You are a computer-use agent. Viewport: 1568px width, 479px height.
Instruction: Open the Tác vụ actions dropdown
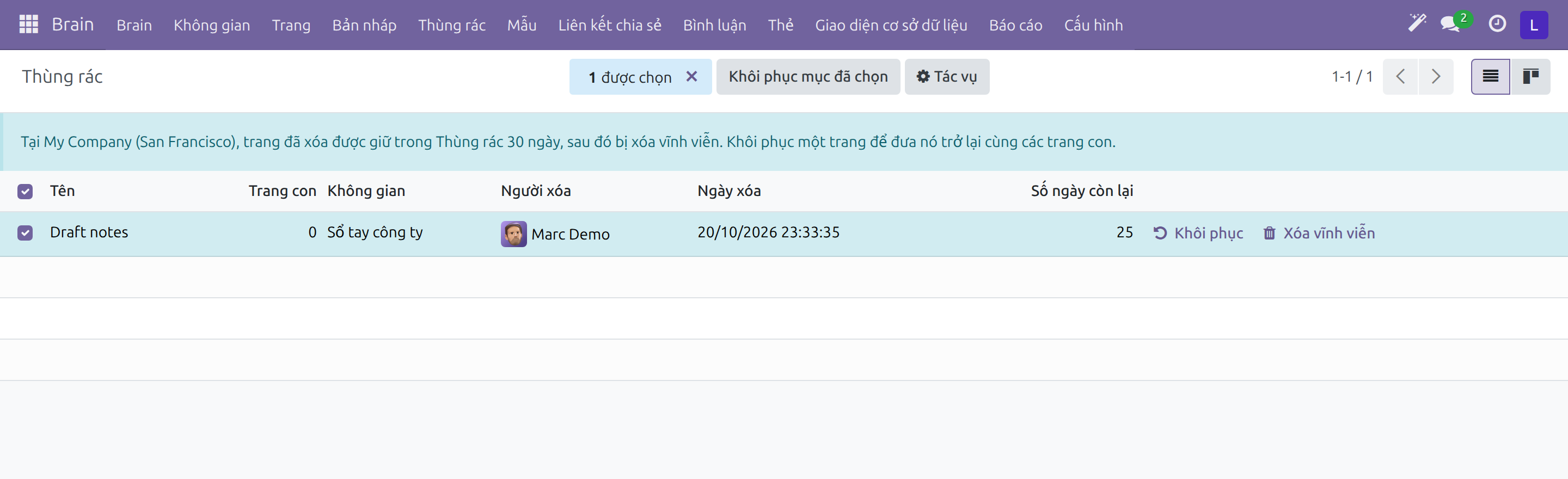click(947, 77)
